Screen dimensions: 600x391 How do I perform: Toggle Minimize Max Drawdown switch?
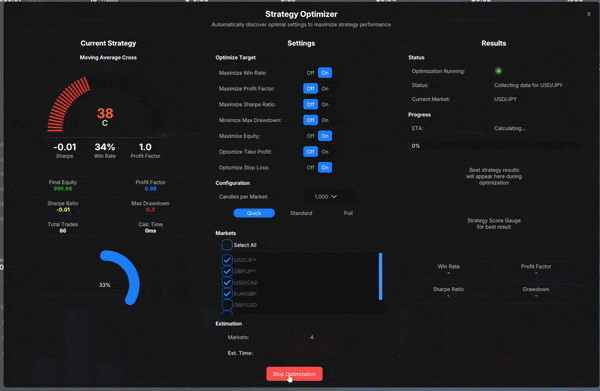318,120
